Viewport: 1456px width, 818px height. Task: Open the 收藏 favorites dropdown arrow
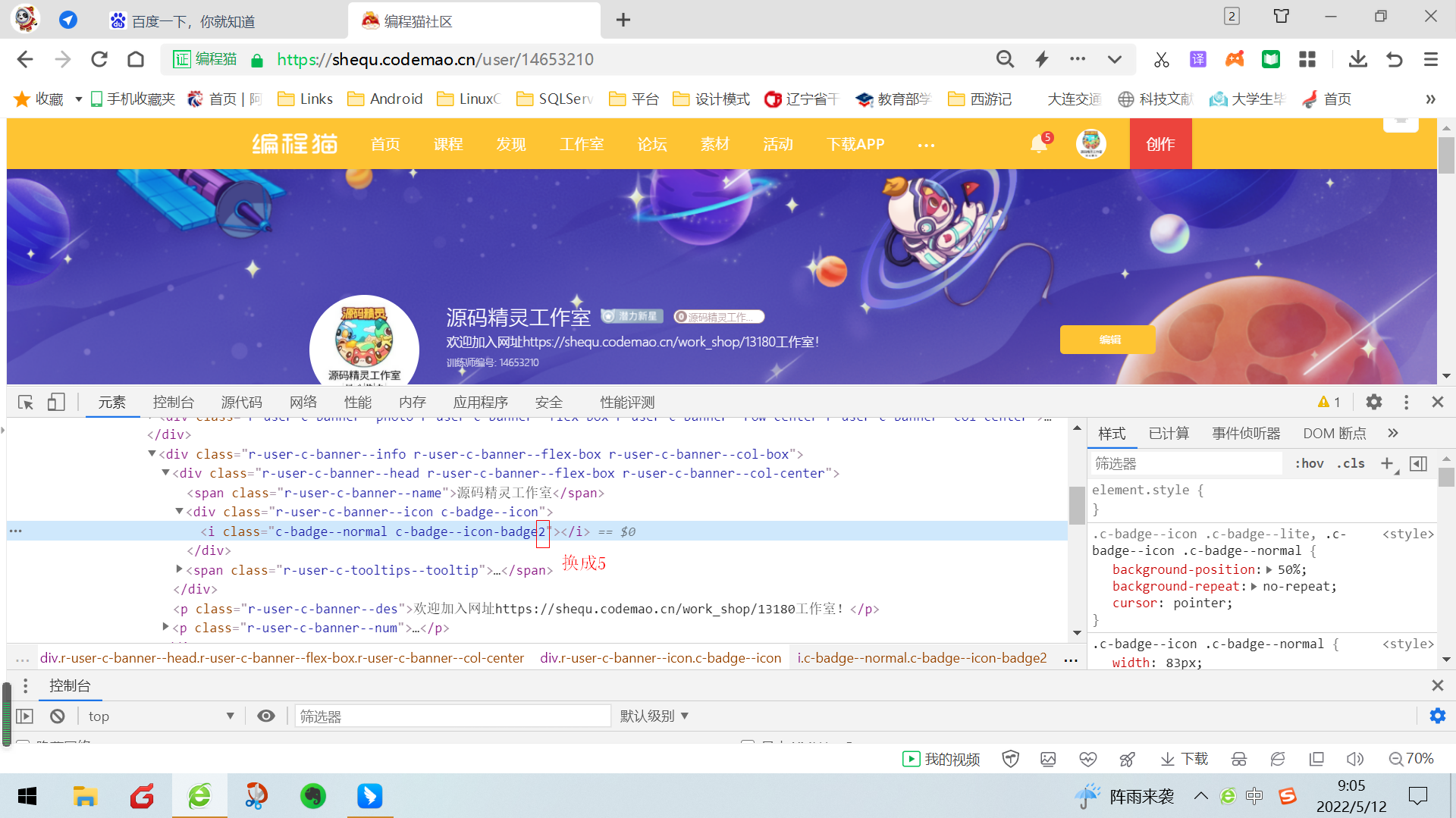pos(78,99)
